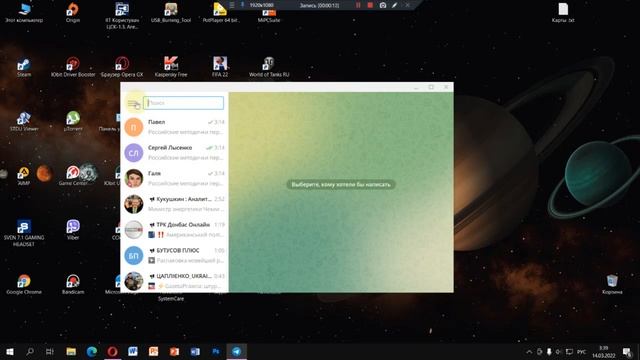Open the БУТУСОВ ПЛЮС channel
The width and height of the screenshot is (640, 360).
click(x=175, y=256)
